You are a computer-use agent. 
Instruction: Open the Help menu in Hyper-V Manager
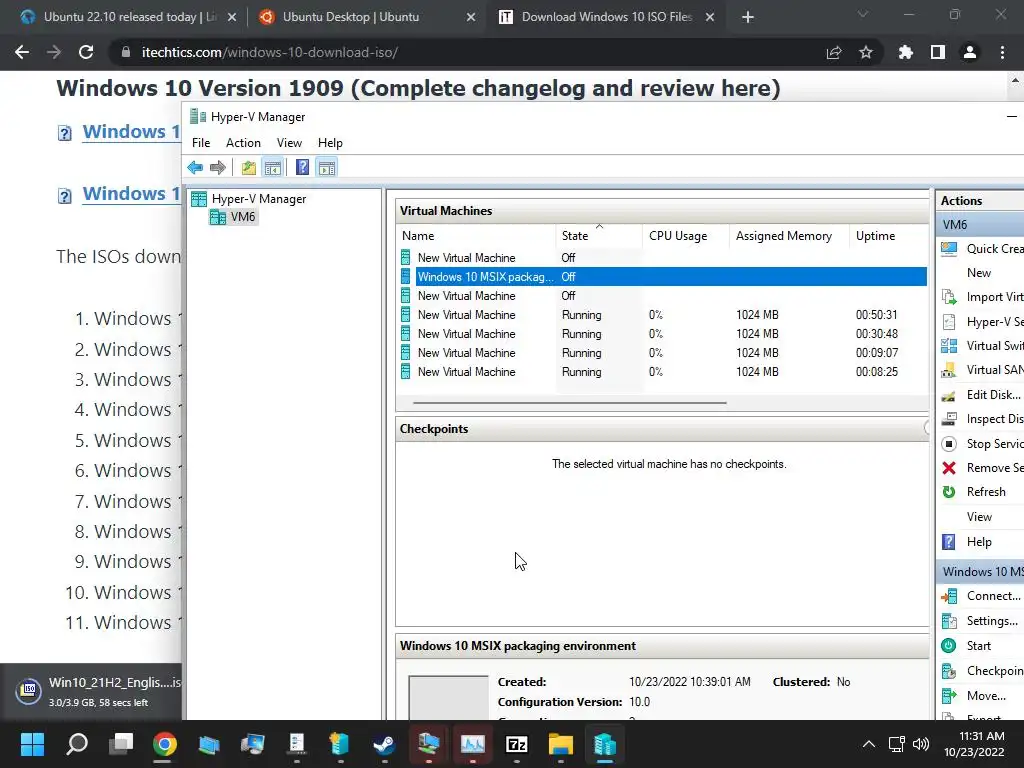click(330, 143)
